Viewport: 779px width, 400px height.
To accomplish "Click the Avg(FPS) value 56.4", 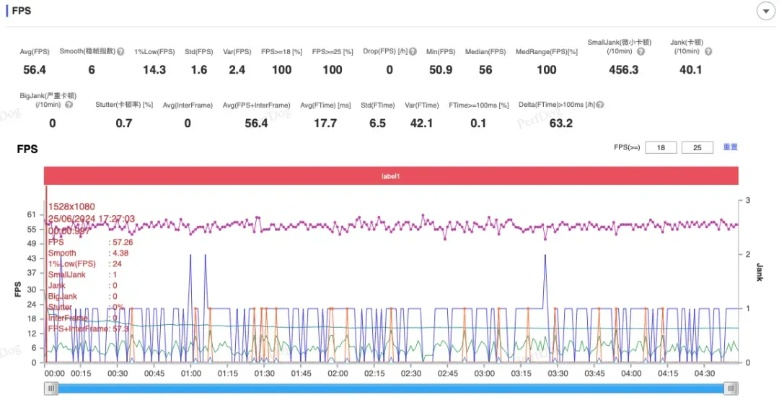I will pos(35,70).
